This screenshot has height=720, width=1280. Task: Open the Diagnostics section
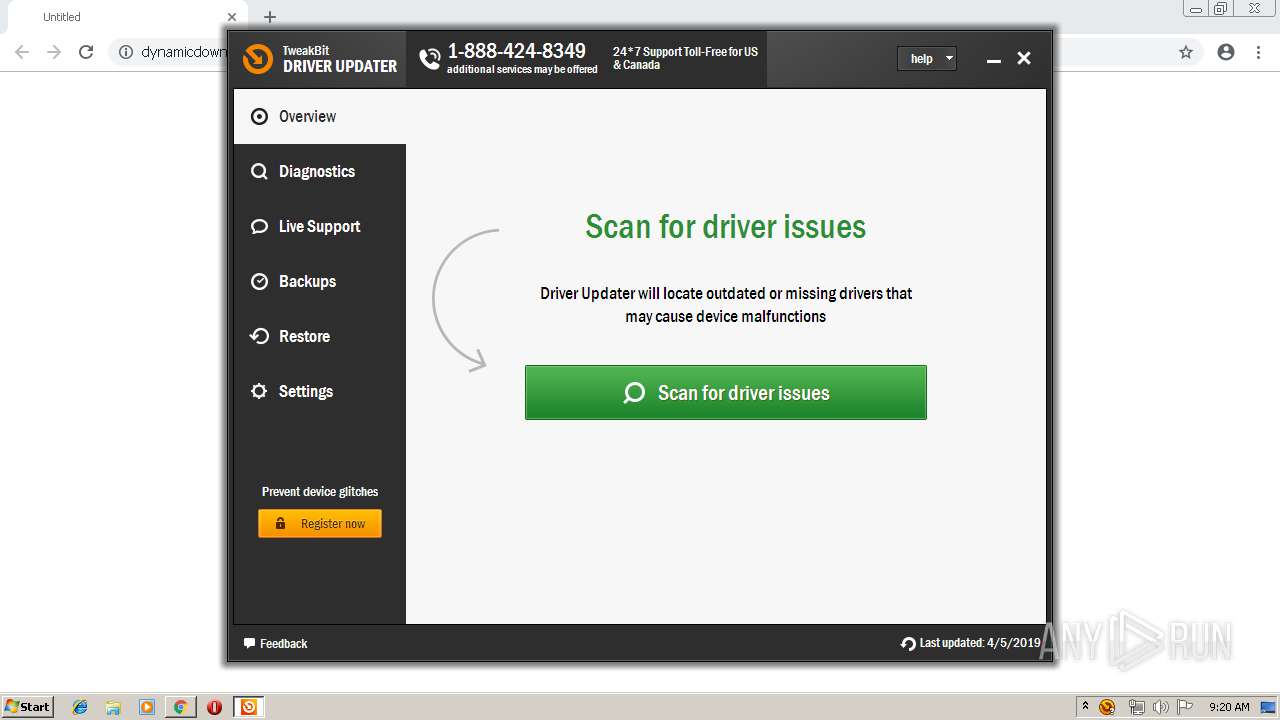click(x=320, y=171)
